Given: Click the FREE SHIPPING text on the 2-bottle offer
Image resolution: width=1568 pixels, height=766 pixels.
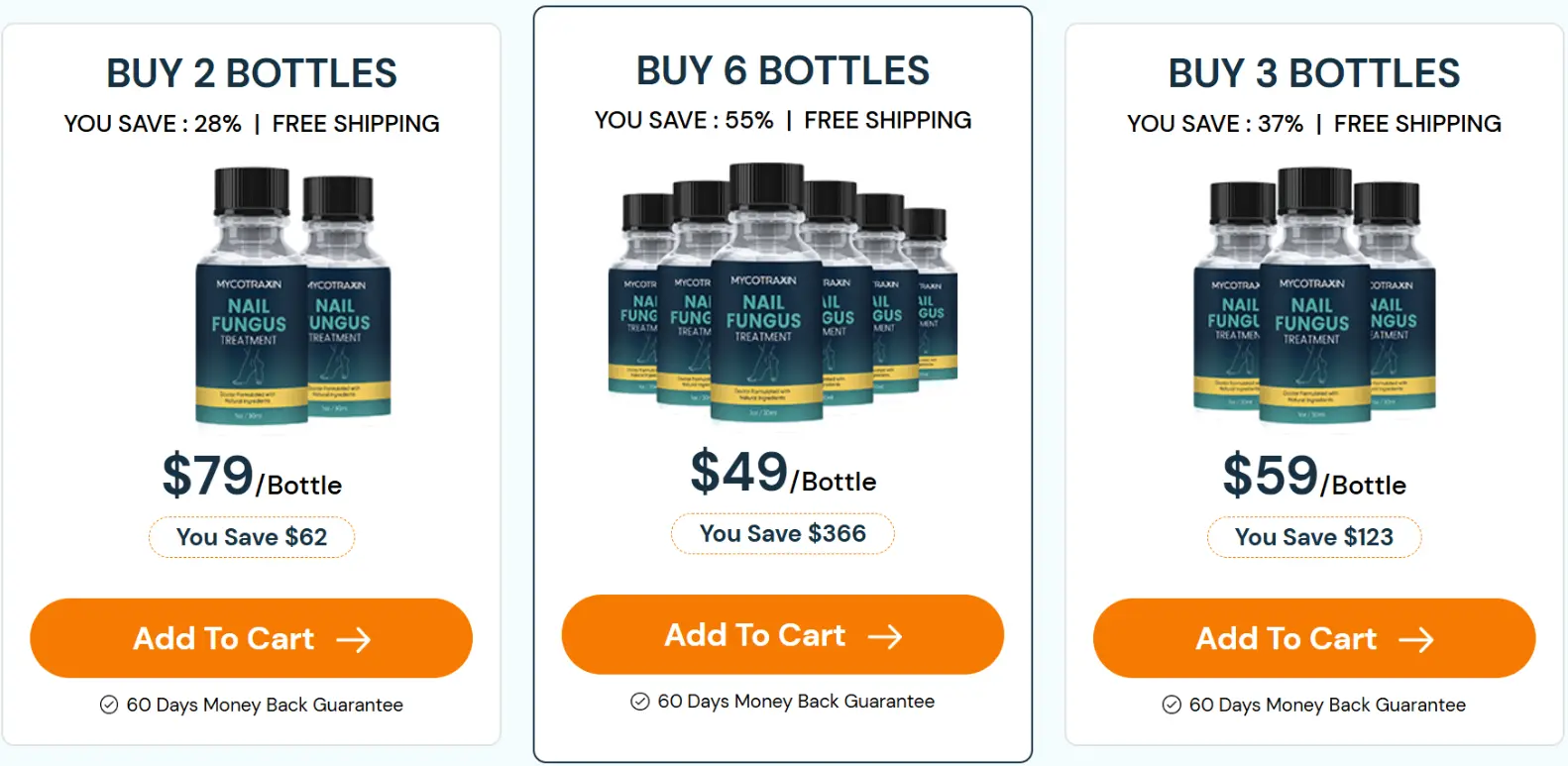Looking at the screenshot, I should click(356, 123).
